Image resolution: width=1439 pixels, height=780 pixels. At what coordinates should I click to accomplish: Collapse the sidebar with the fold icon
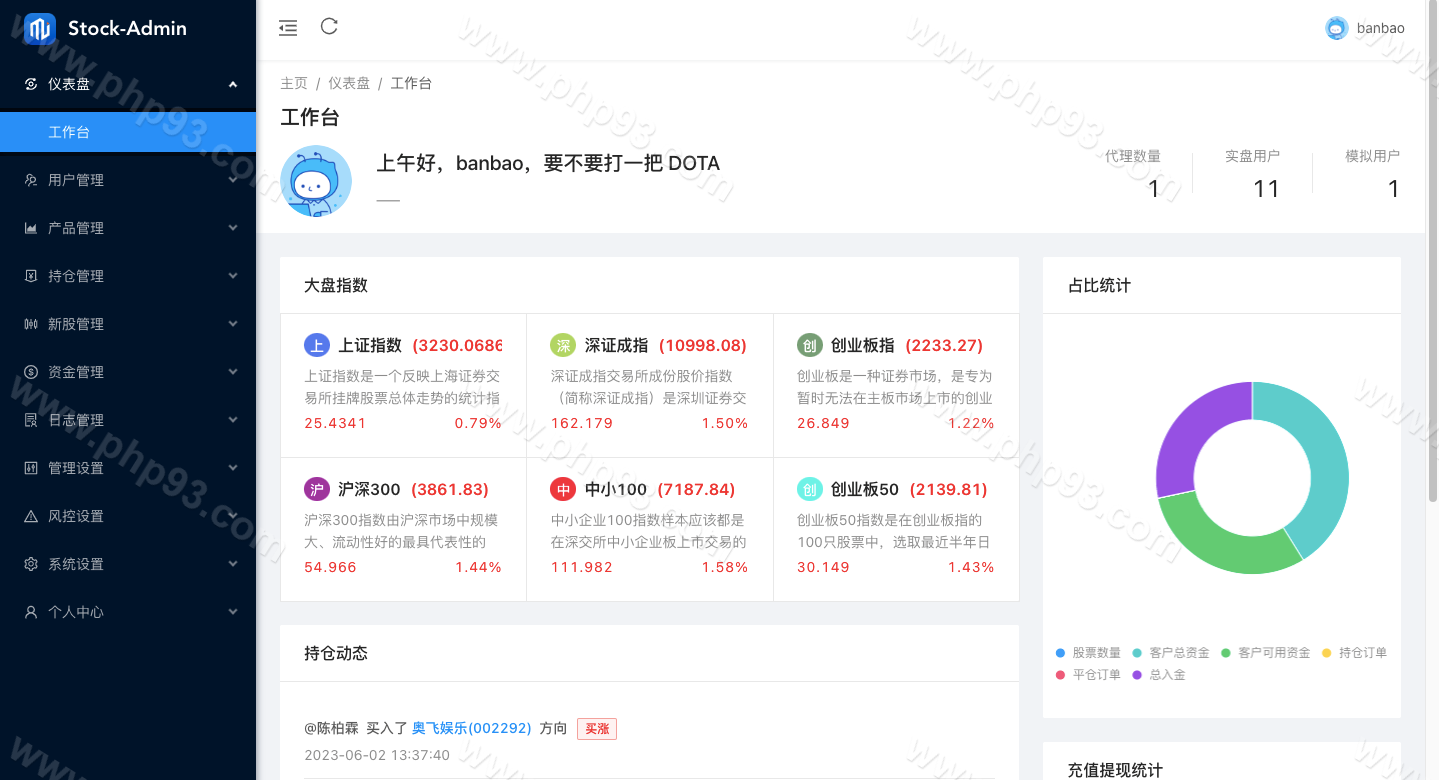tap(288, 28)
